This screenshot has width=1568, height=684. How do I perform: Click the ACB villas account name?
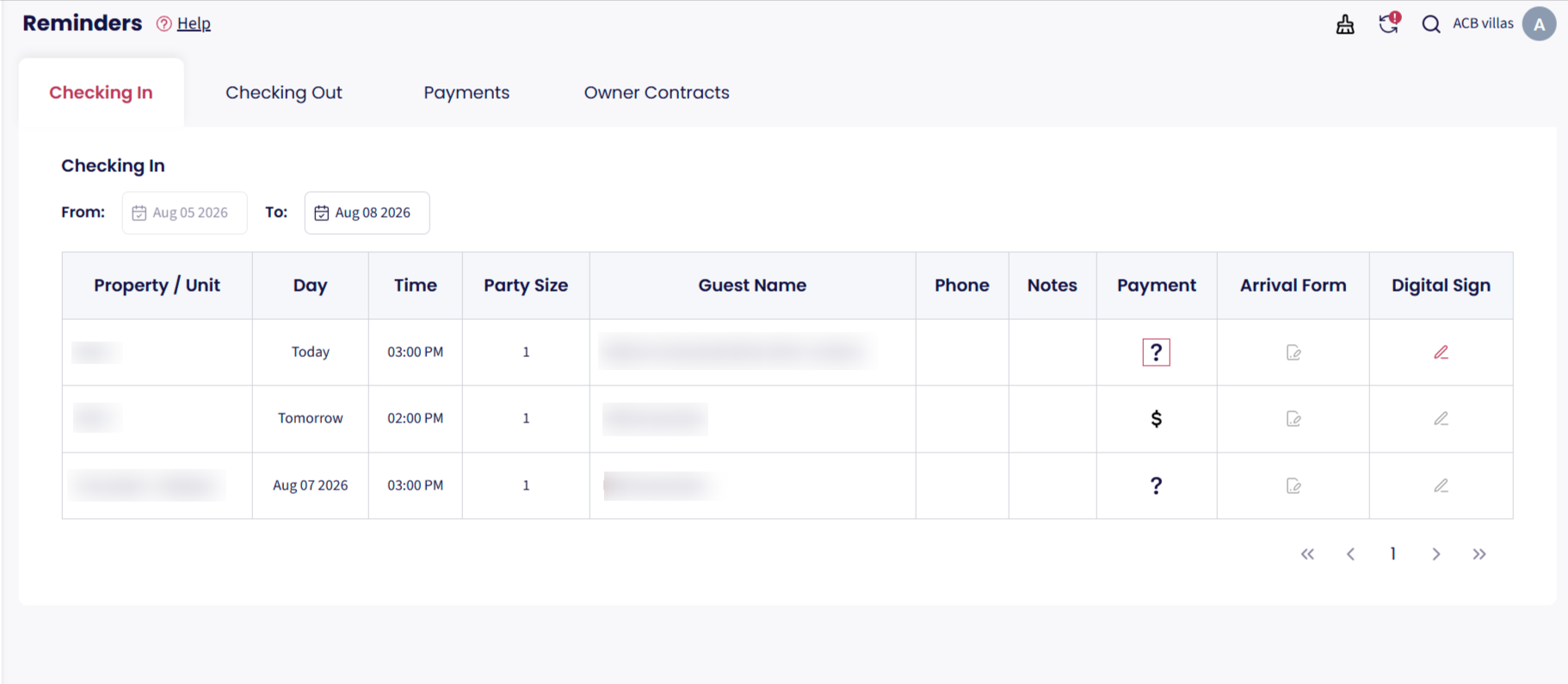(x=1483, y=23)
